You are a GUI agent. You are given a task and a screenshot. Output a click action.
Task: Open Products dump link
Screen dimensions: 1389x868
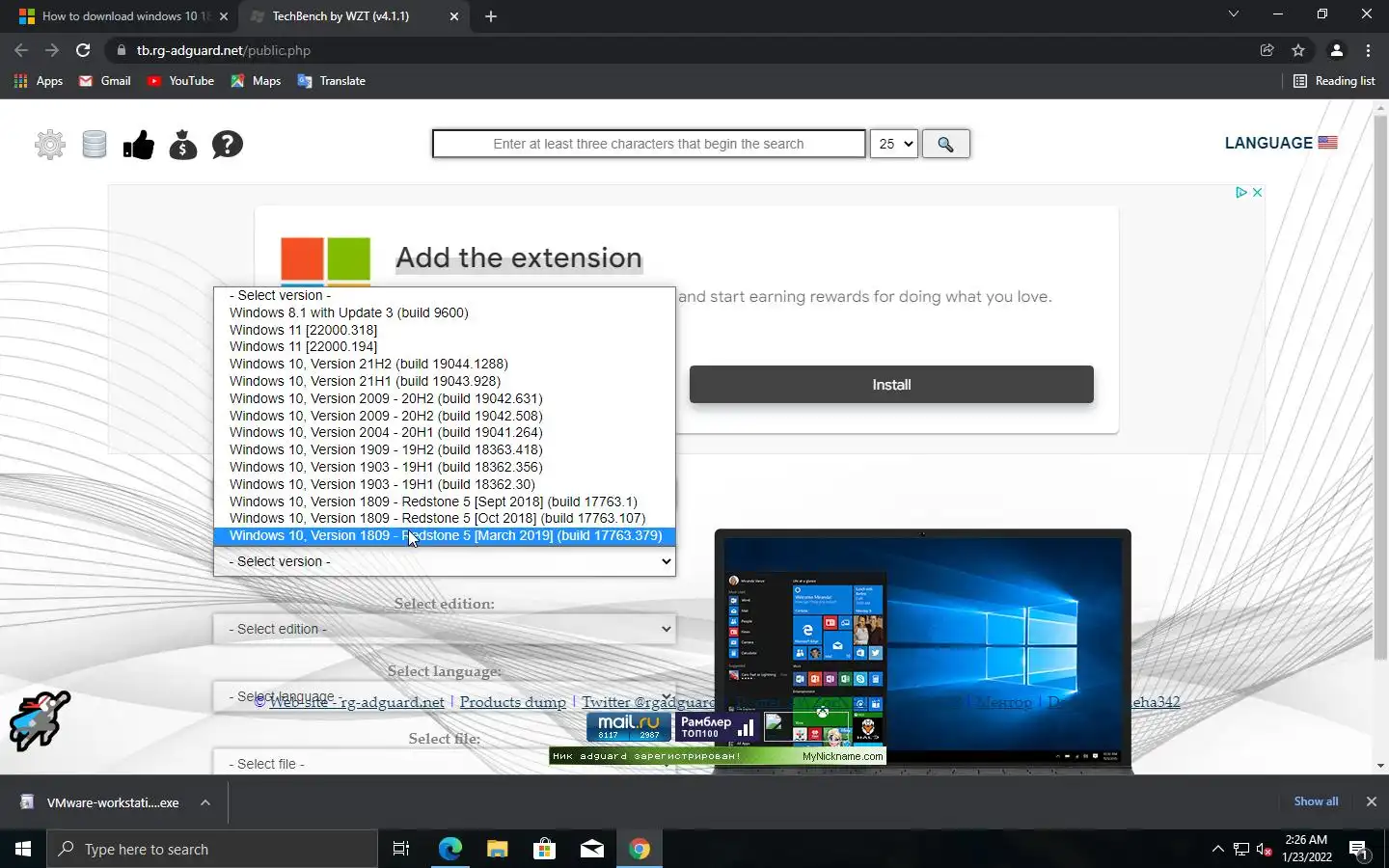512,702
